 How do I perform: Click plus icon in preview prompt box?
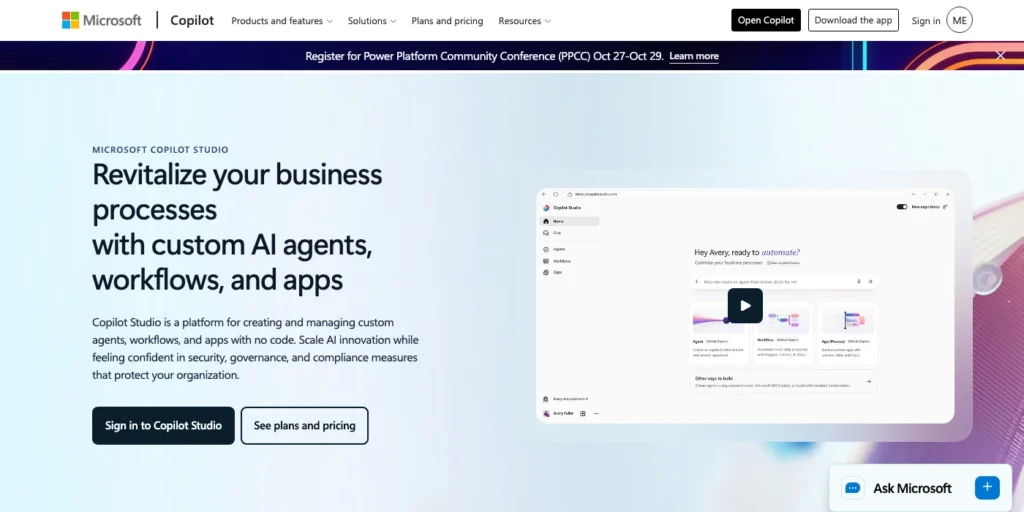[697, 281]
